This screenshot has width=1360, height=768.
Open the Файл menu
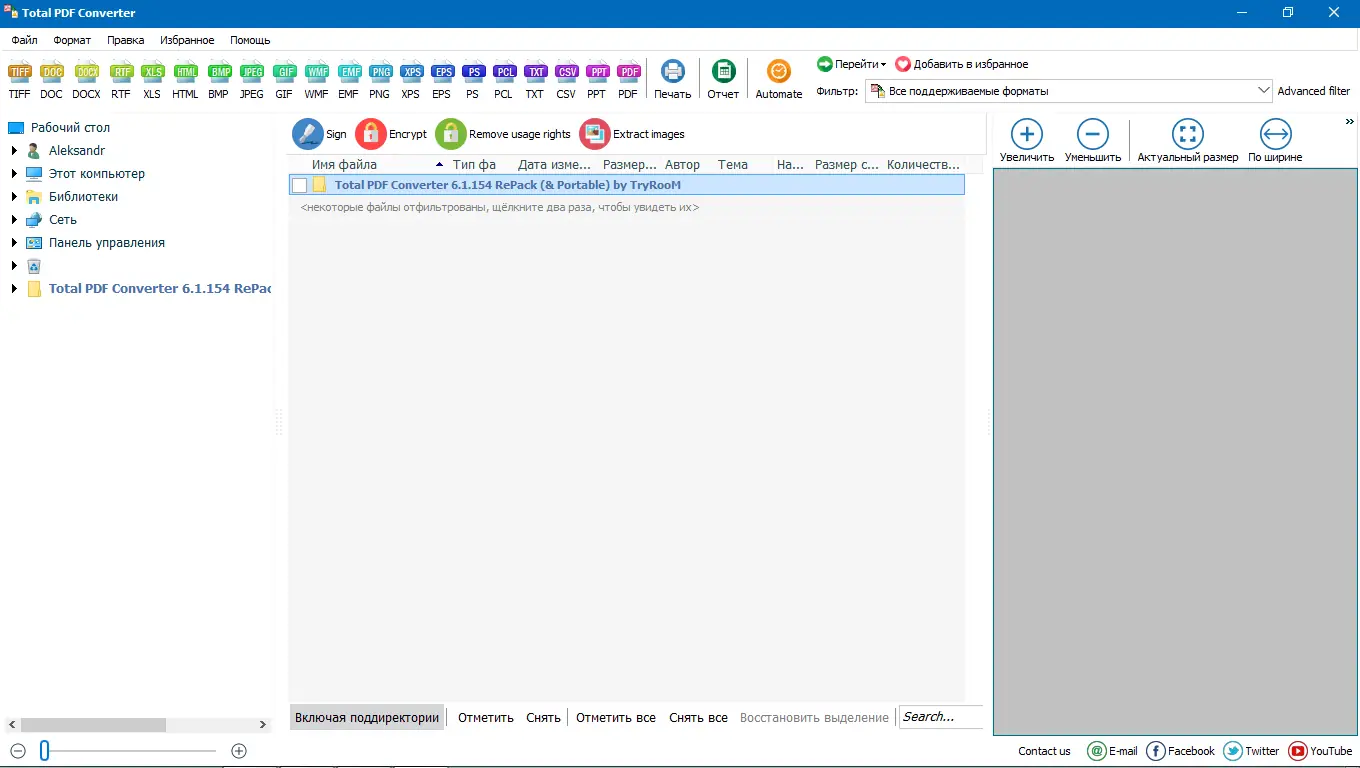click(x=24, y=40)
